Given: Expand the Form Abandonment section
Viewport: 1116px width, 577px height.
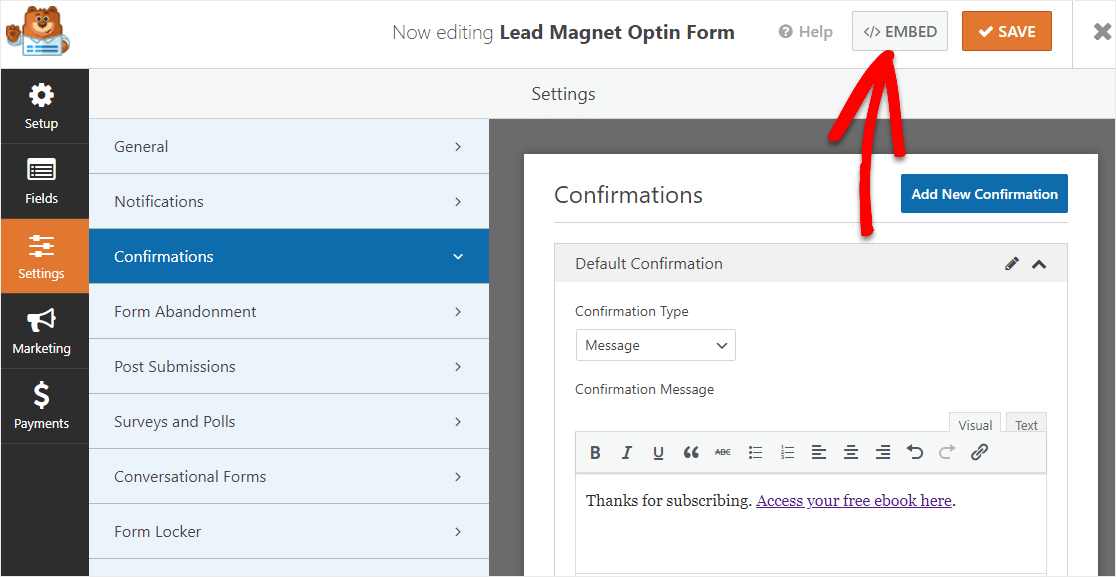Looking at the screenshot, I should click(289, 312).
